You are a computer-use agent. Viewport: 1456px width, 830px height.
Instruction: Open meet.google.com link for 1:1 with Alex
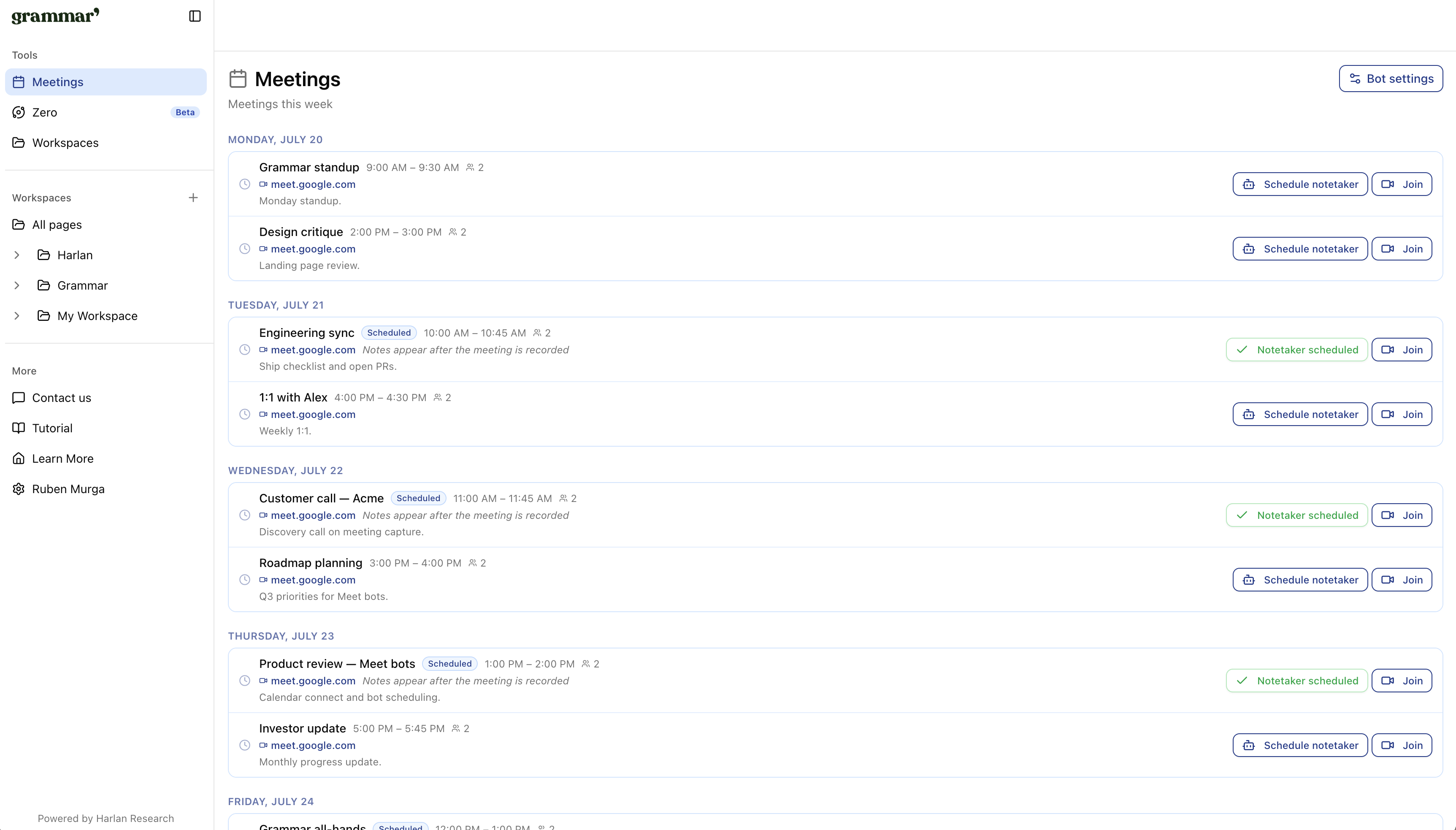(307, 415)
